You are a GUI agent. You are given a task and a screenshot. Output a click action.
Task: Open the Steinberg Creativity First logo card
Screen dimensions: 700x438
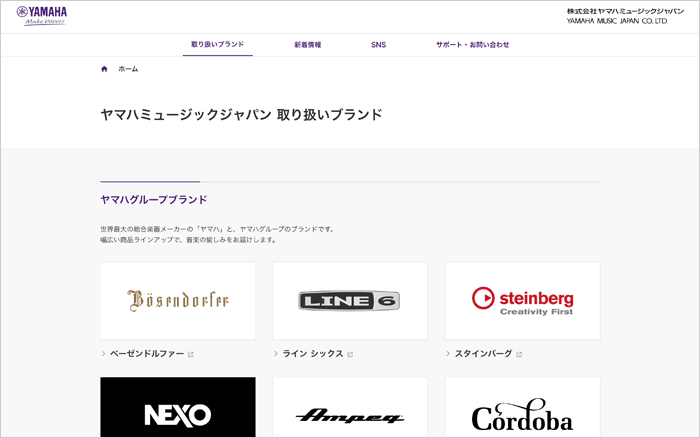tap(522, 300)
